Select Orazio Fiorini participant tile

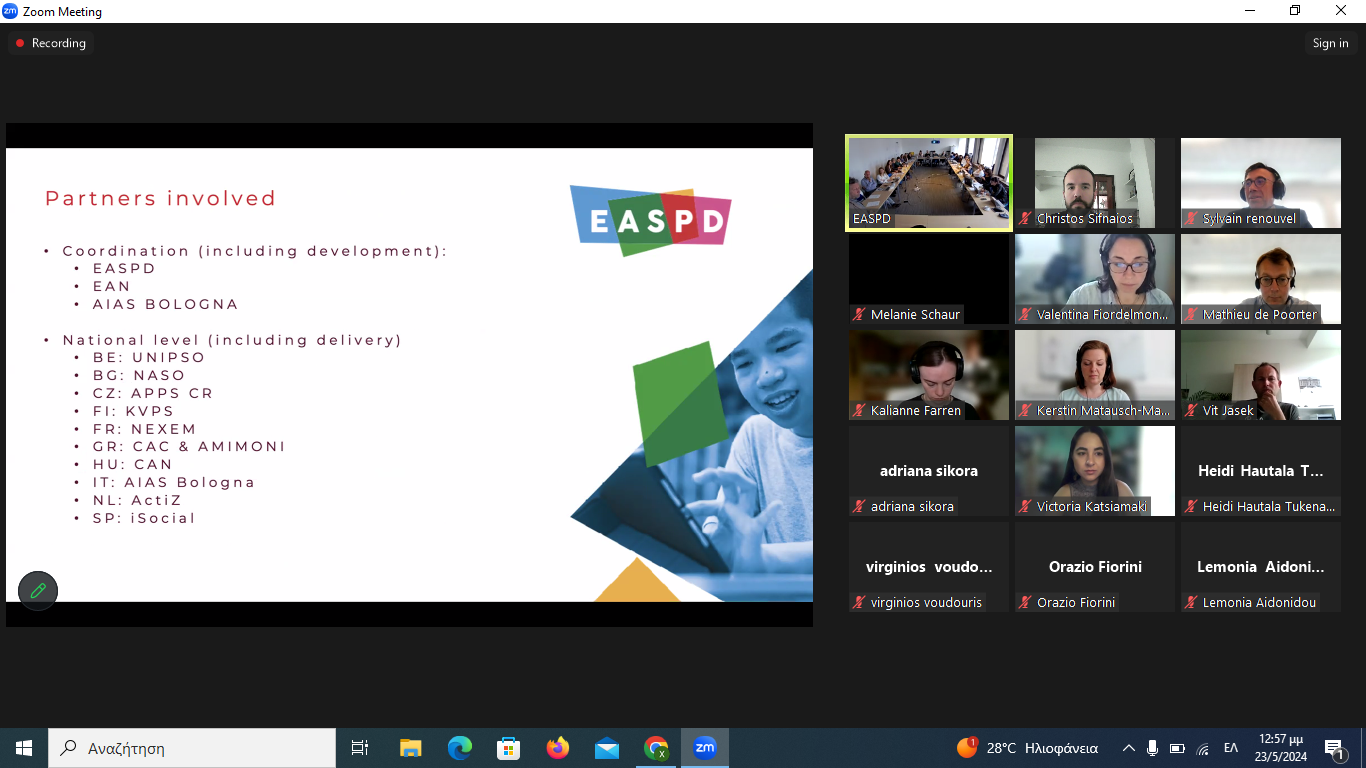(x=1095, y=567)
